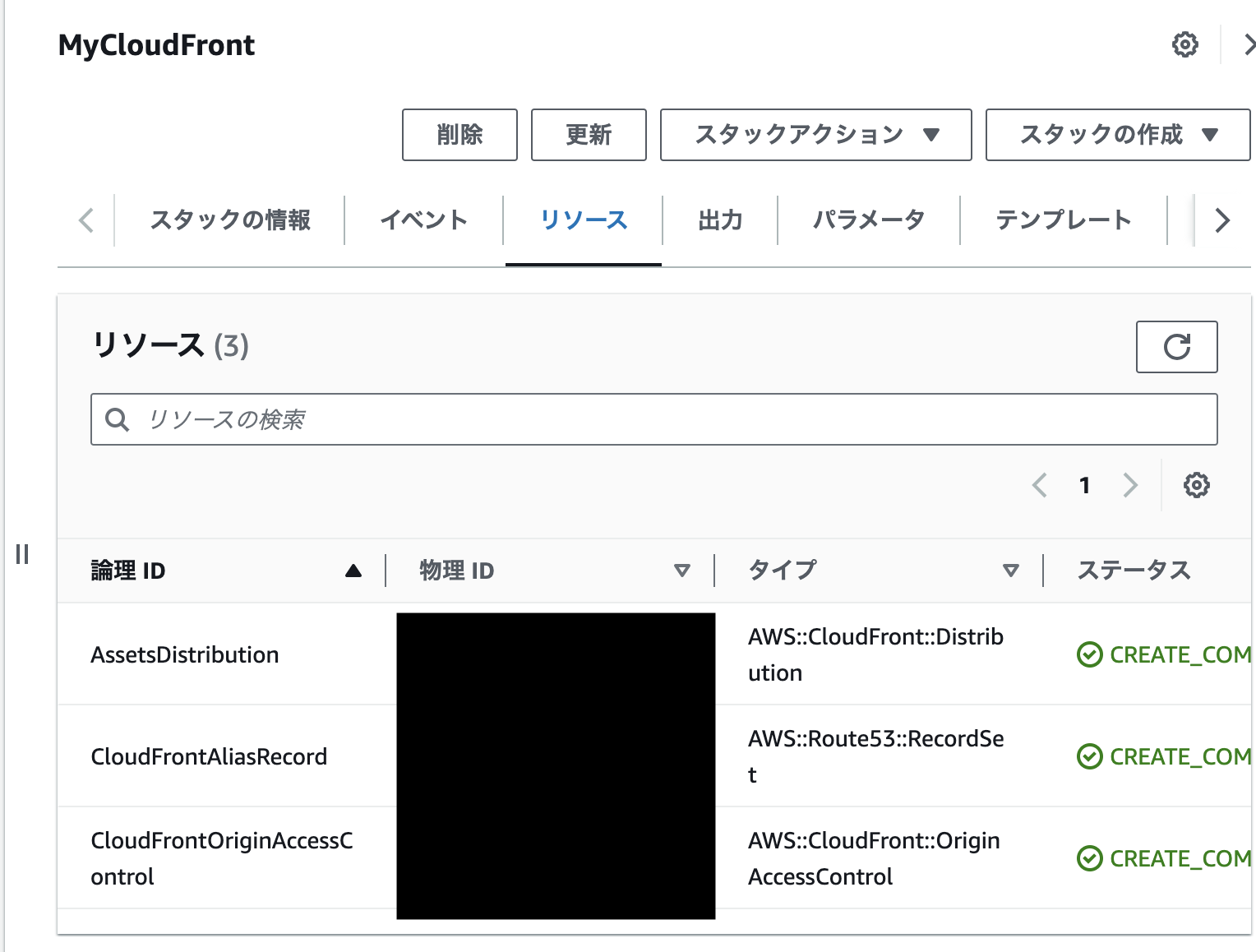This screenshot has width=1256, height=952.
Task: Click the pause/divider icon on the left edge
Action: point(22,555)
